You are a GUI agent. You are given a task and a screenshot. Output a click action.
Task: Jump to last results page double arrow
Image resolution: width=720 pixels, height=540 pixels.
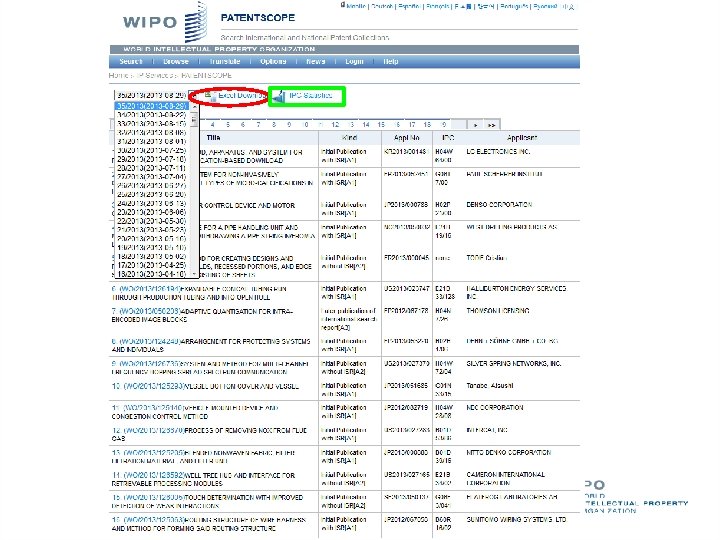pos(491,125)
